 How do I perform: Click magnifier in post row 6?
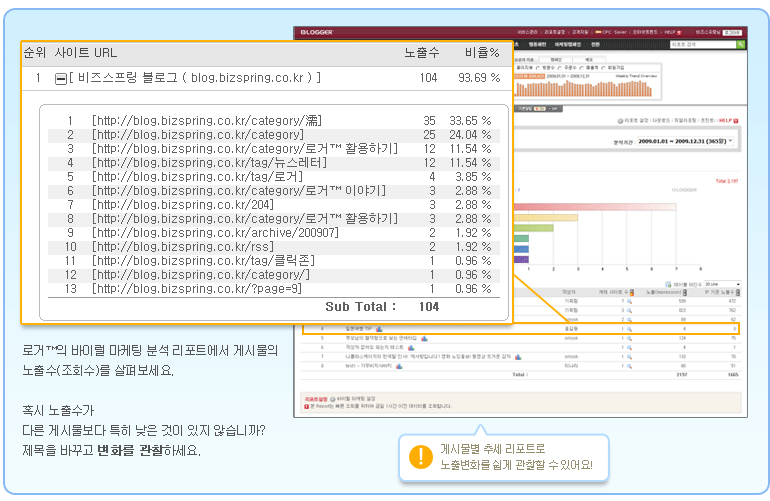(630, 348)
